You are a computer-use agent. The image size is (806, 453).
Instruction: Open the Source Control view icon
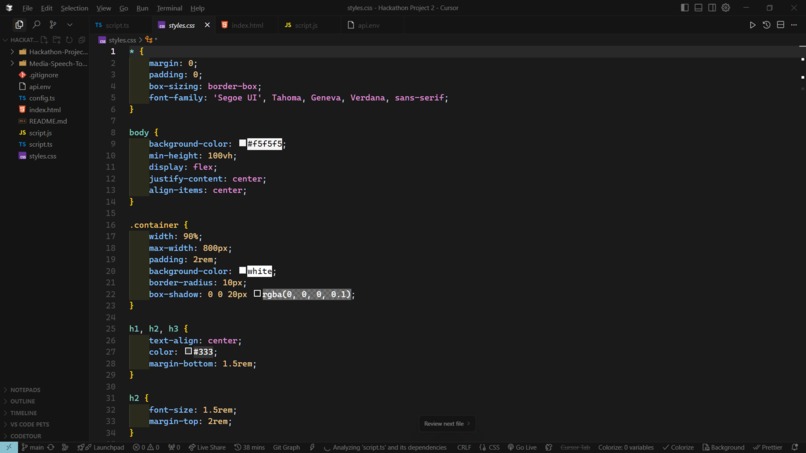[52, 25]
